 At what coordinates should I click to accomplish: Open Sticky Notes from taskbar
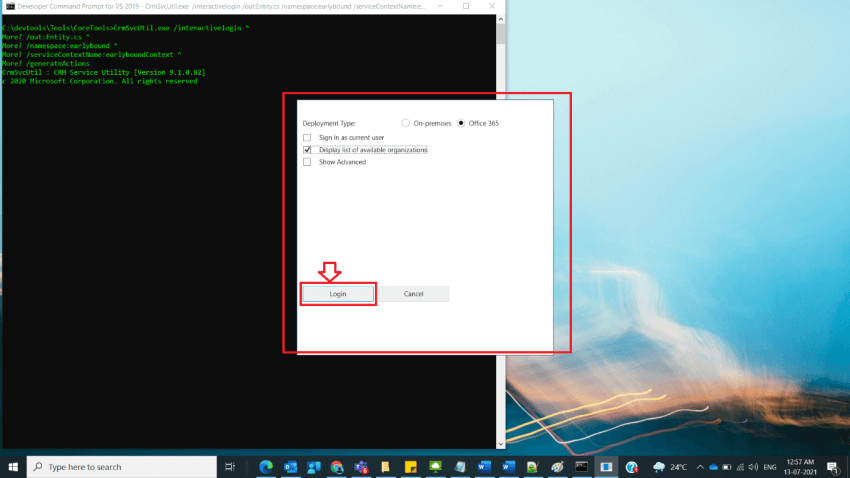tap(410, 467)
